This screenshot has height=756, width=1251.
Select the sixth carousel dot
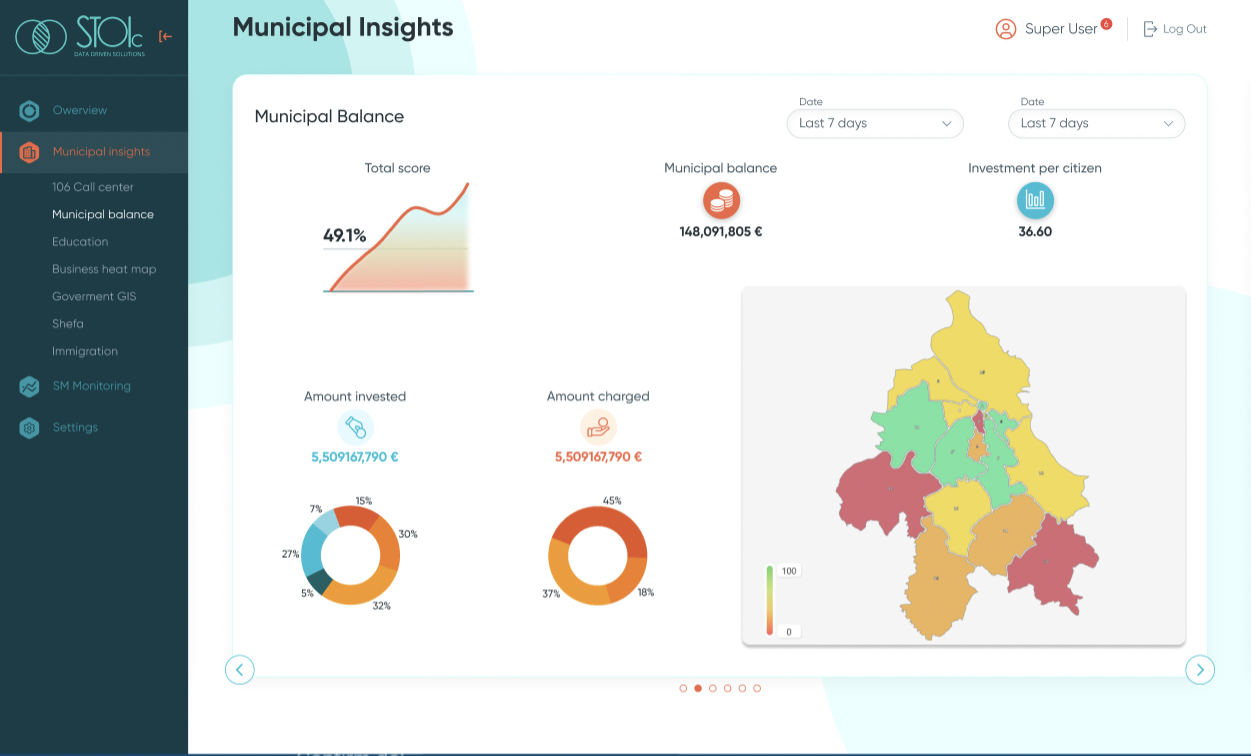click(x=757, y=688)
